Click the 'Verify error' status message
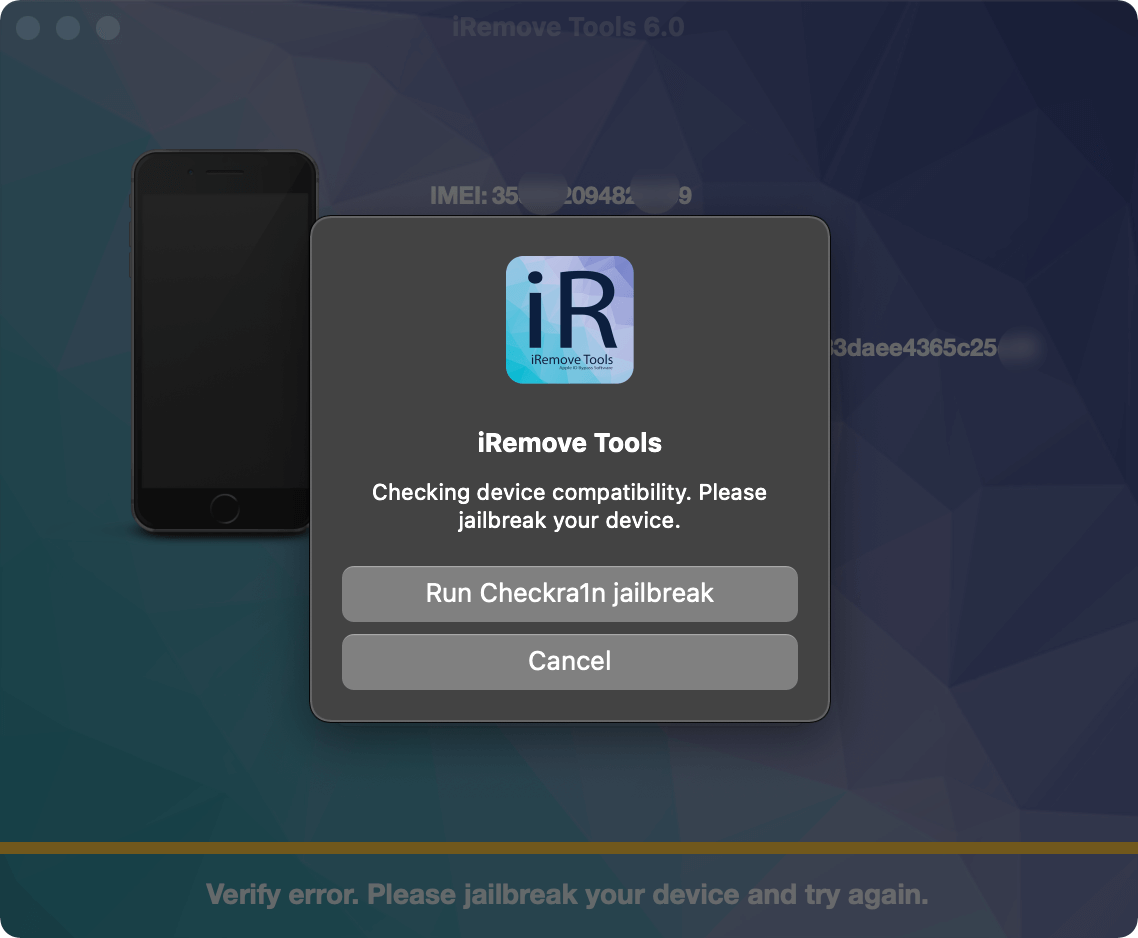This screenshot has width=1138, height=938. pos(568,894)
